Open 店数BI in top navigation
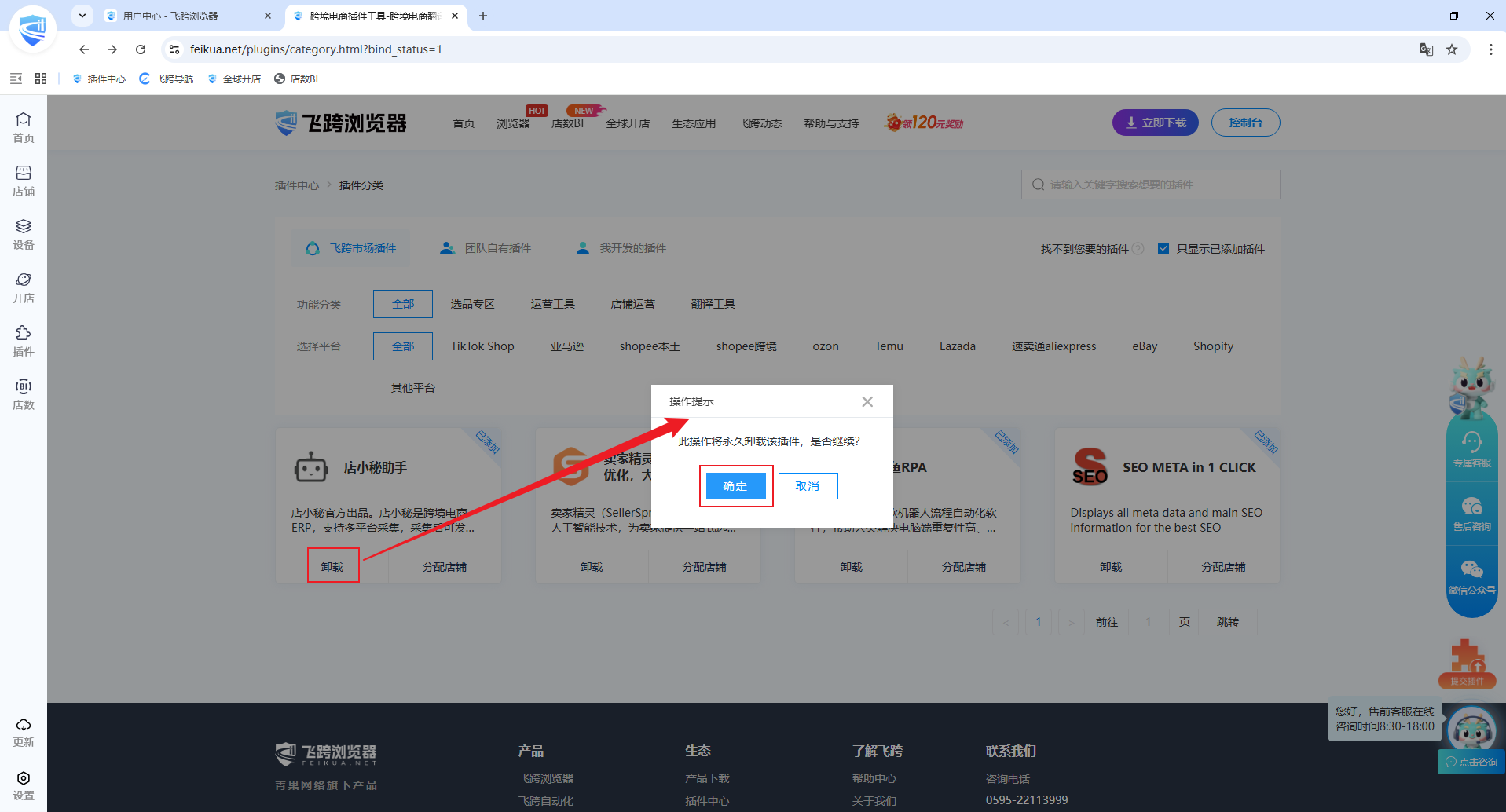1506x812 pixels. (567, 123)
